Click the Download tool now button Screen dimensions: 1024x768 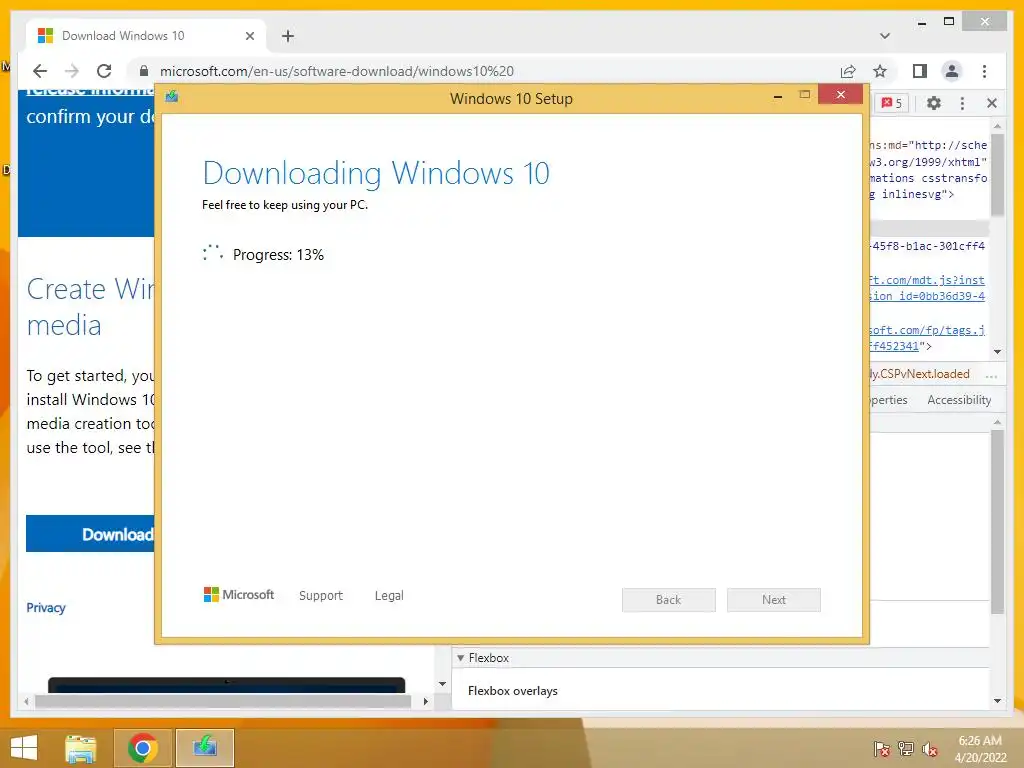tap(90, 534)
